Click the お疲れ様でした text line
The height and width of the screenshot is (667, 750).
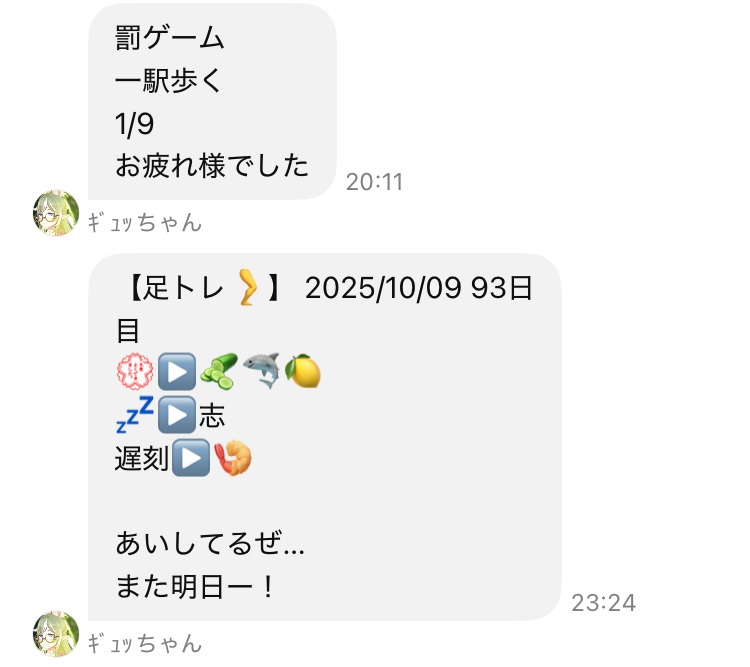point(212,165)
